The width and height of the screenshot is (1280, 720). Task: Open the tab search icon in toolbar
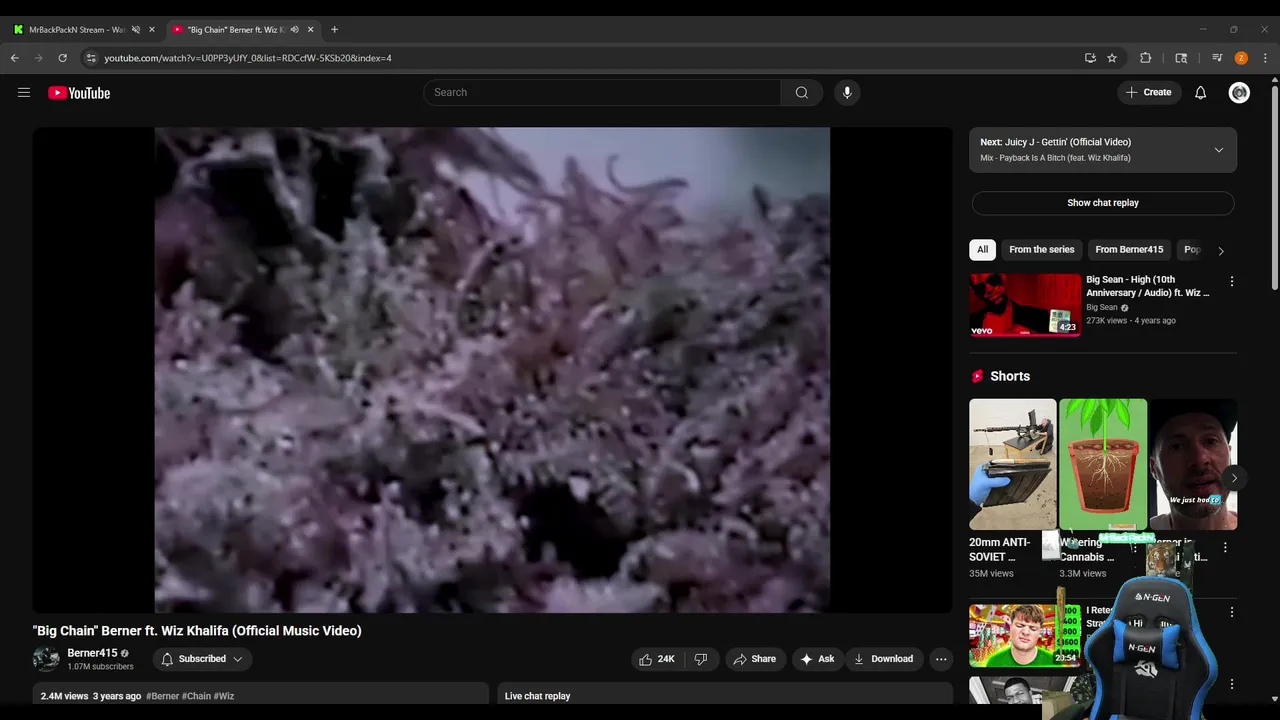click(x=1181, y=58)
